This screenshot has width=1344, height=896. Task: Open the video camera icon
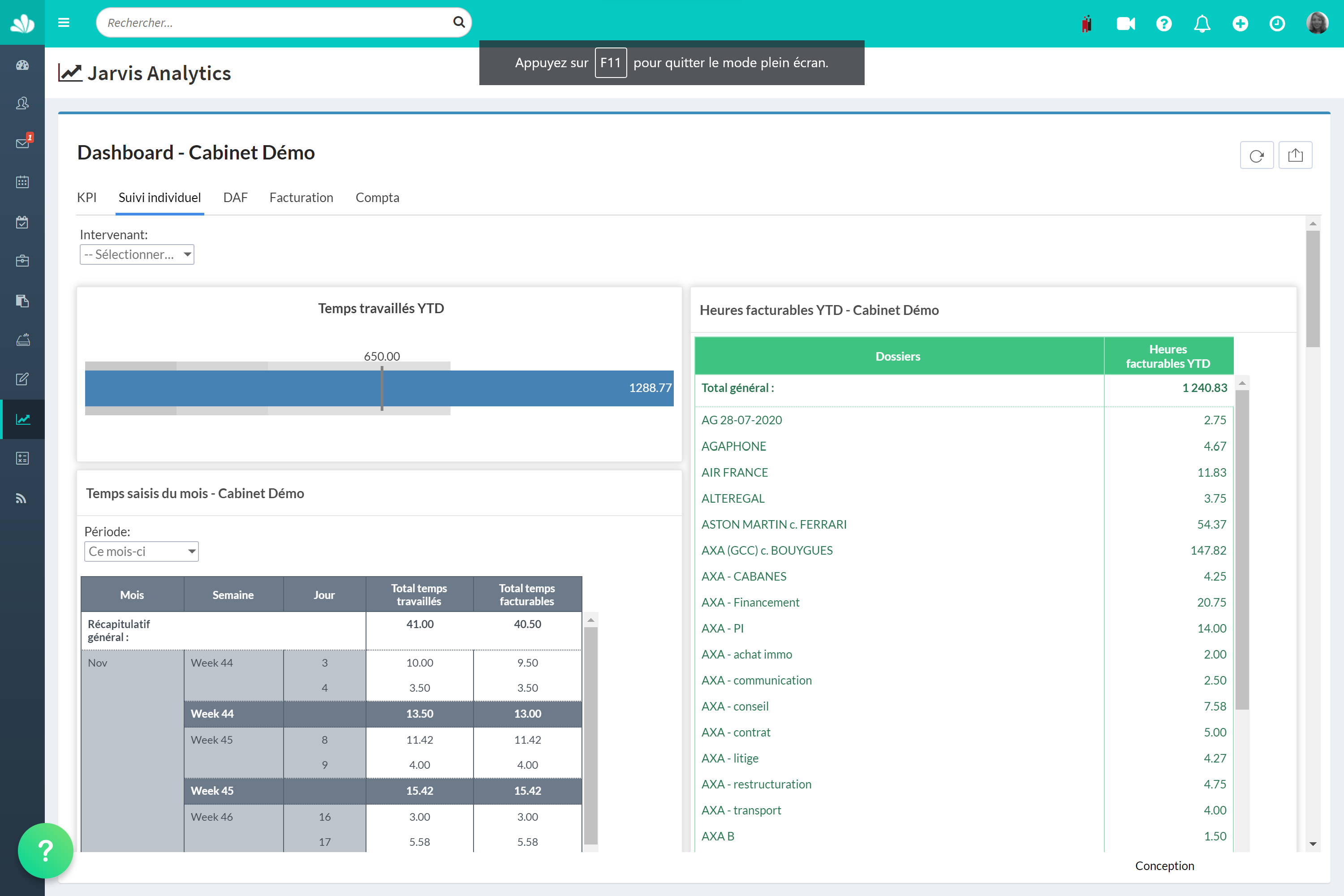coord(1125,23)
